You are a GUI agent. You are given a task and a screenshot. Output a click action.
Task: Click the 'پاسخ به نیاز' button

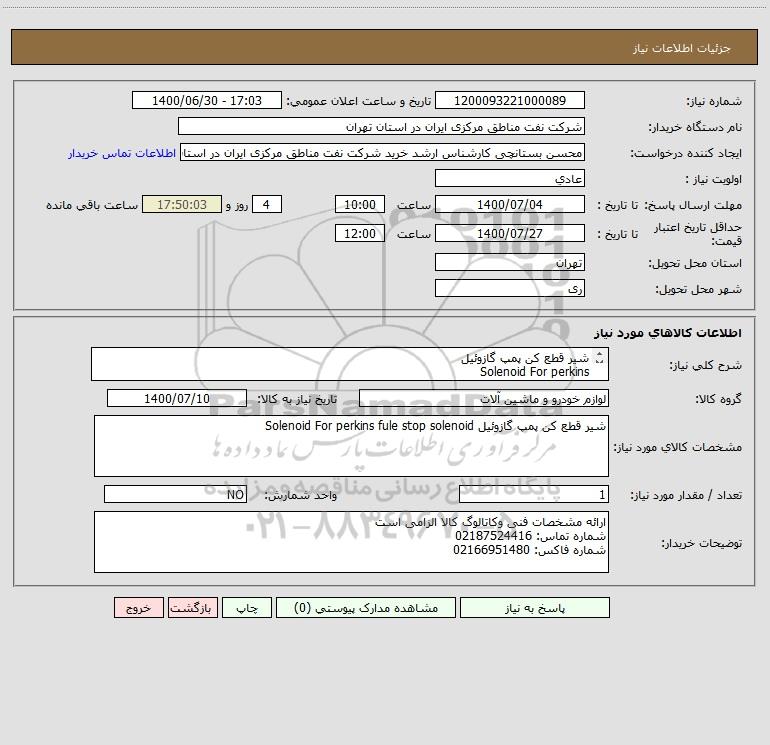[x=535, y=607]
